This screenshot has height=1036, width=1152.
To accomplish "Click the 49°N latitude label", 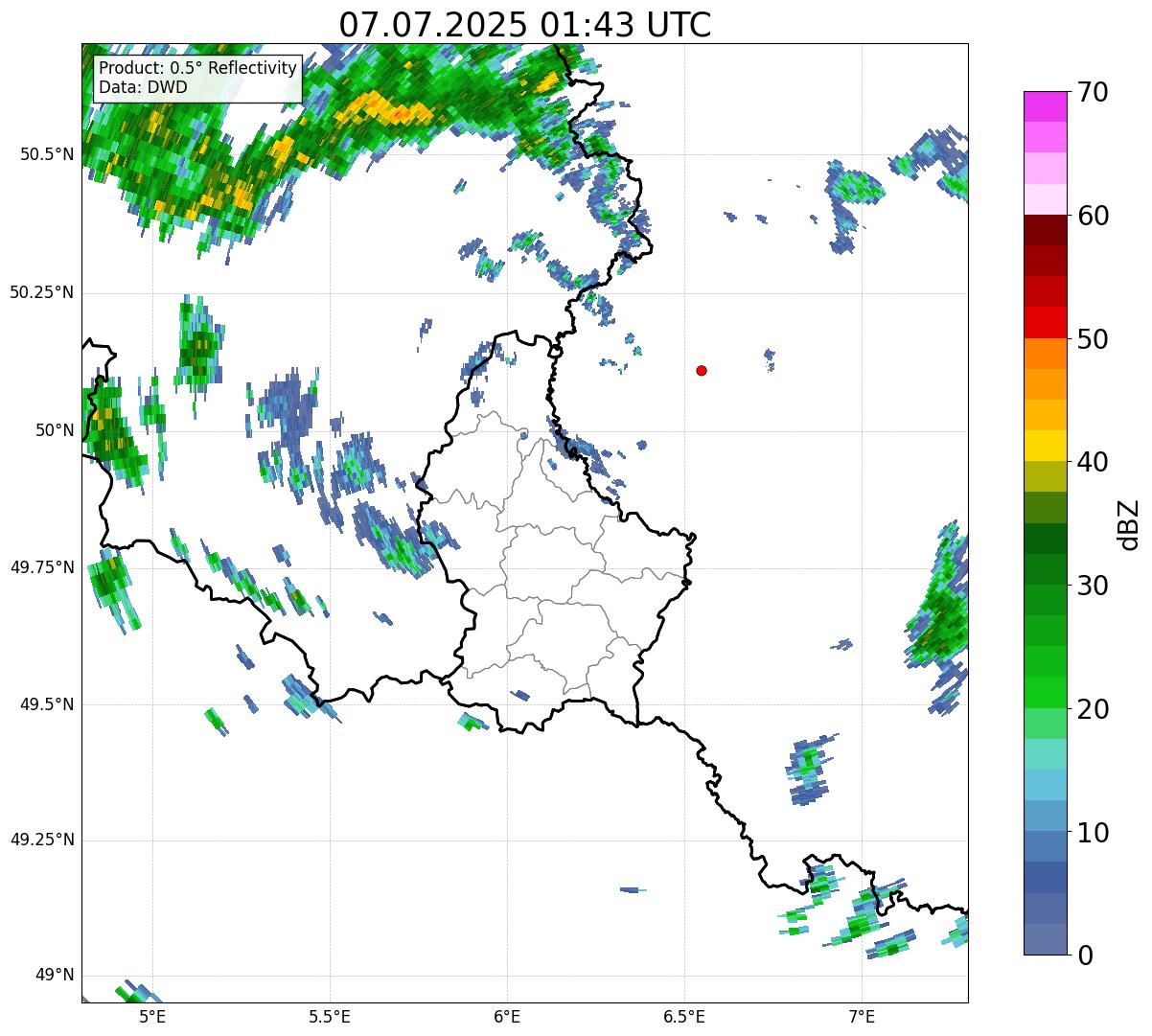I will tap(55, 976).
